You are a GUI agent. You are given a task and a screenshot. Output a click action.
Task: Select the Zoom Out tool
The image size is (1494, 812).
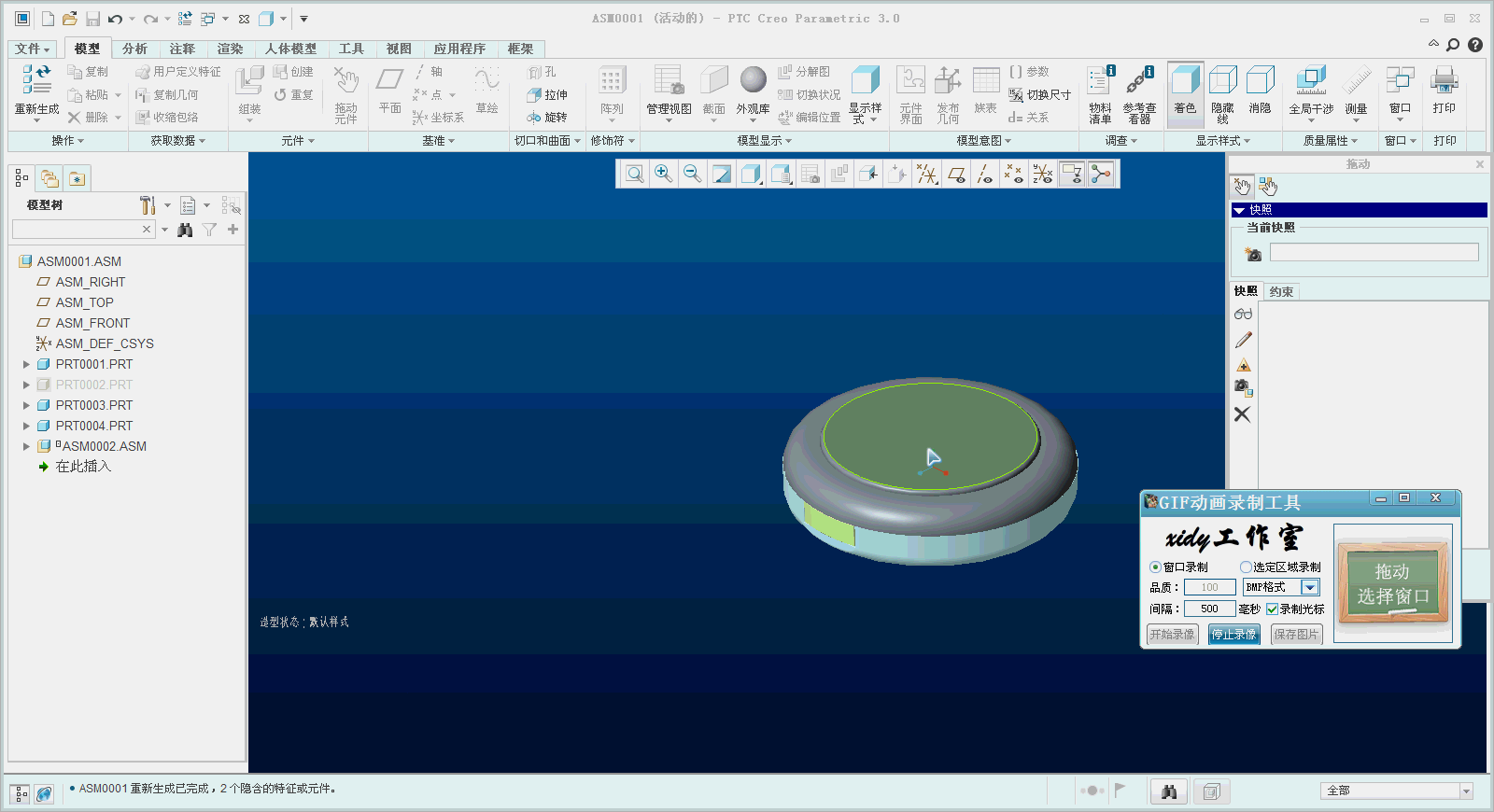692,174
